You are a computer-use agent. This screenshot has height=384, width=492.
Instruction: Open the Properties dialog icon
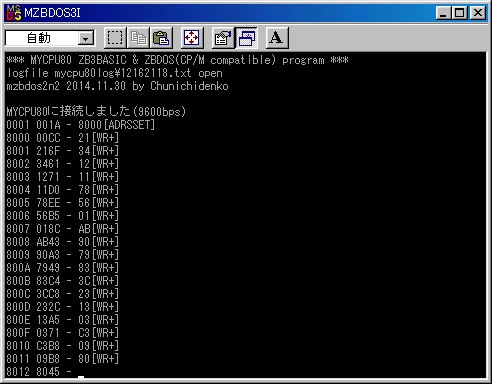tap(223, 38)
